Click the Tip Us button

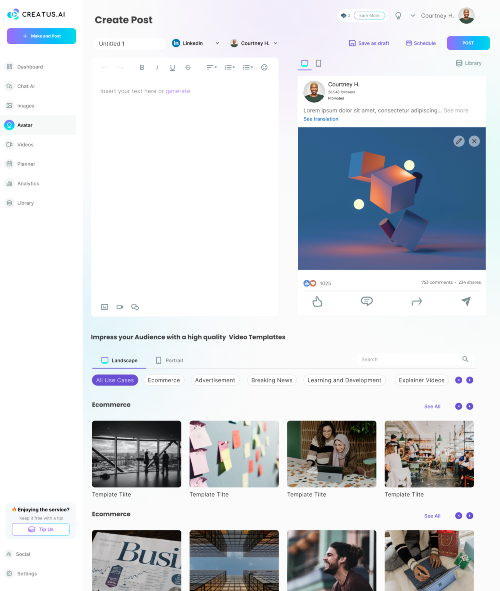coord(41,529)
